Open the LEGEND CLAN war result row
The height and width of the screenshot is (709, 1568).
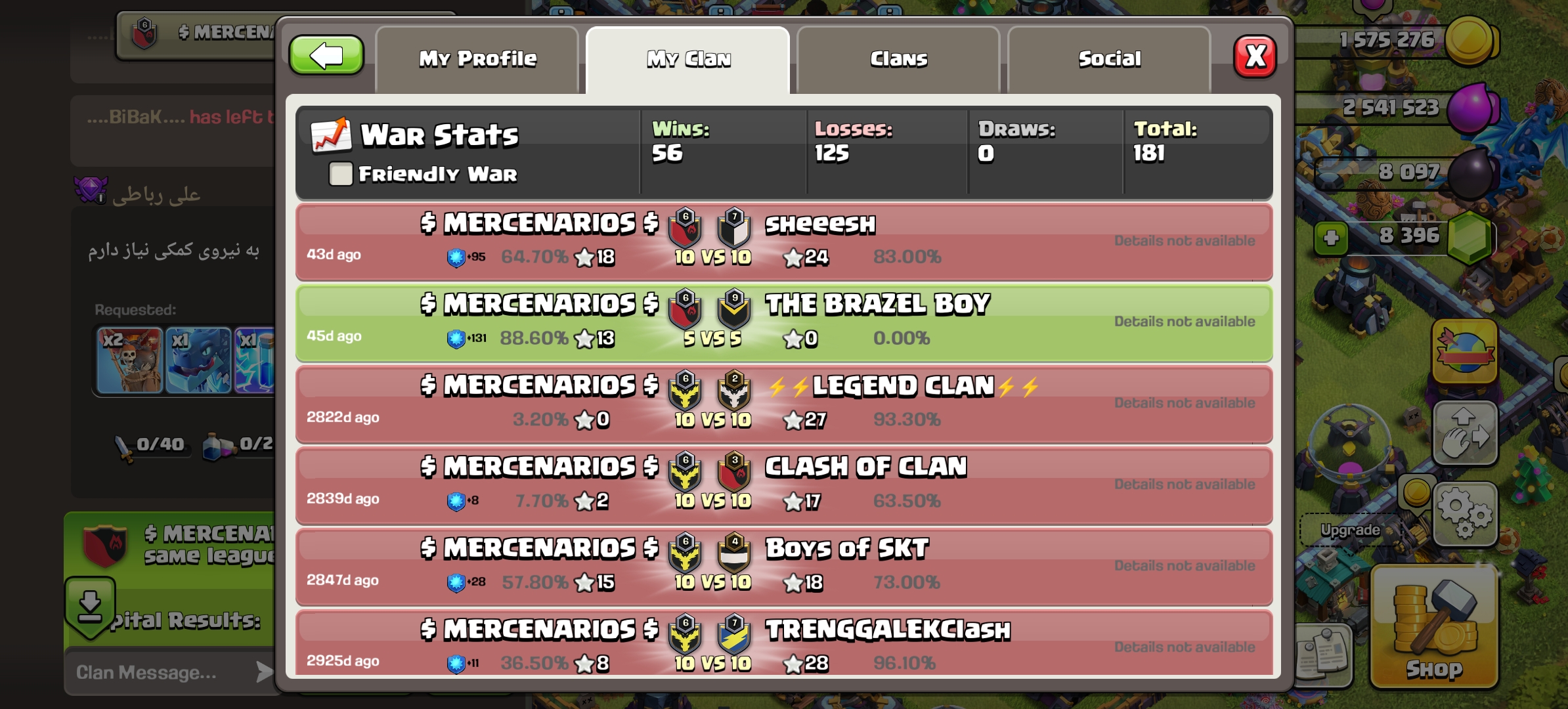tap(784, 404)
